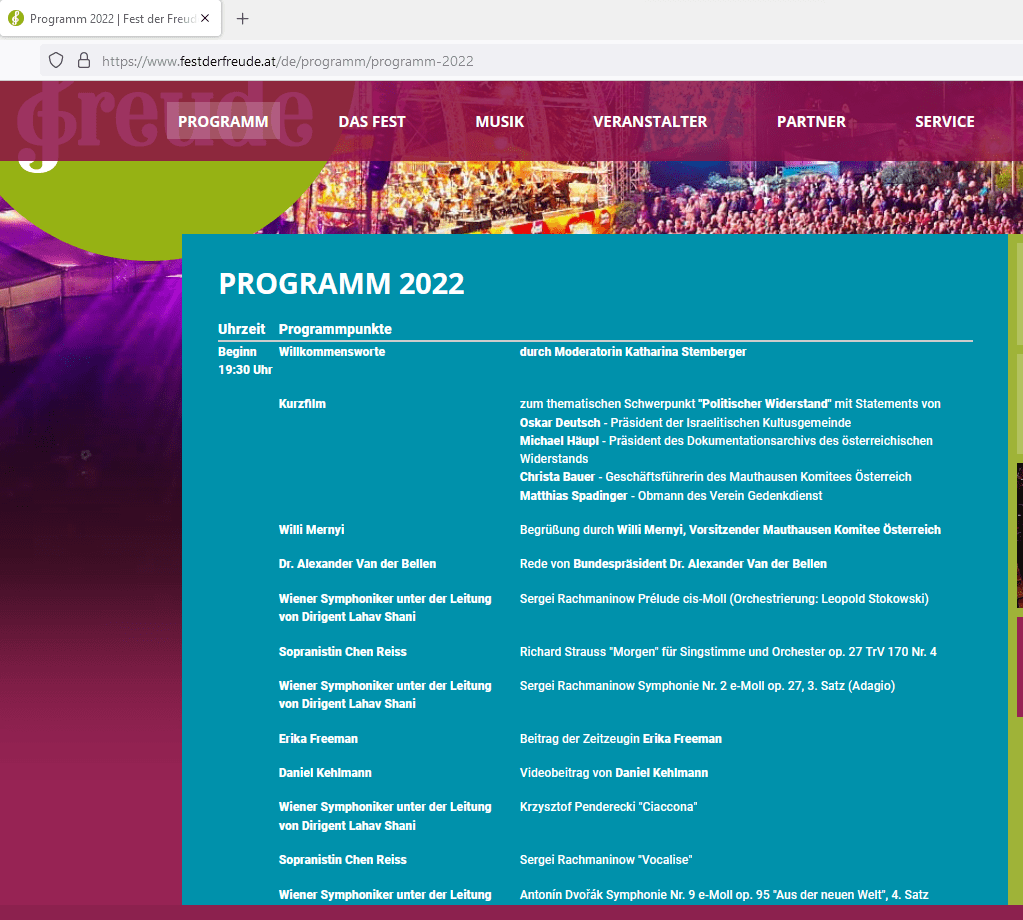Open the PARTNER navigation menu

pos(811,122)
